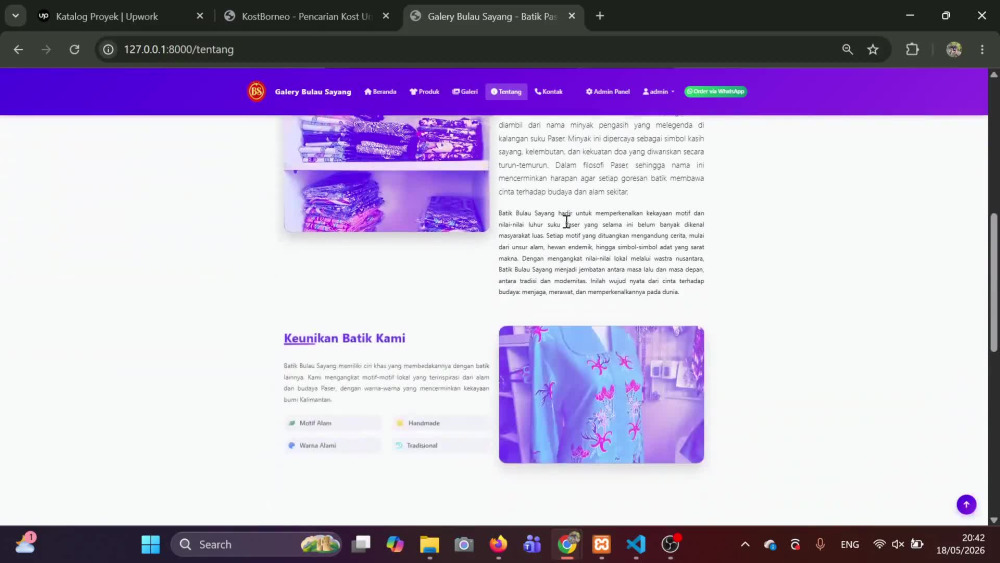Open the Camera app on the taskbar
1000x563 pixels.
464,544
